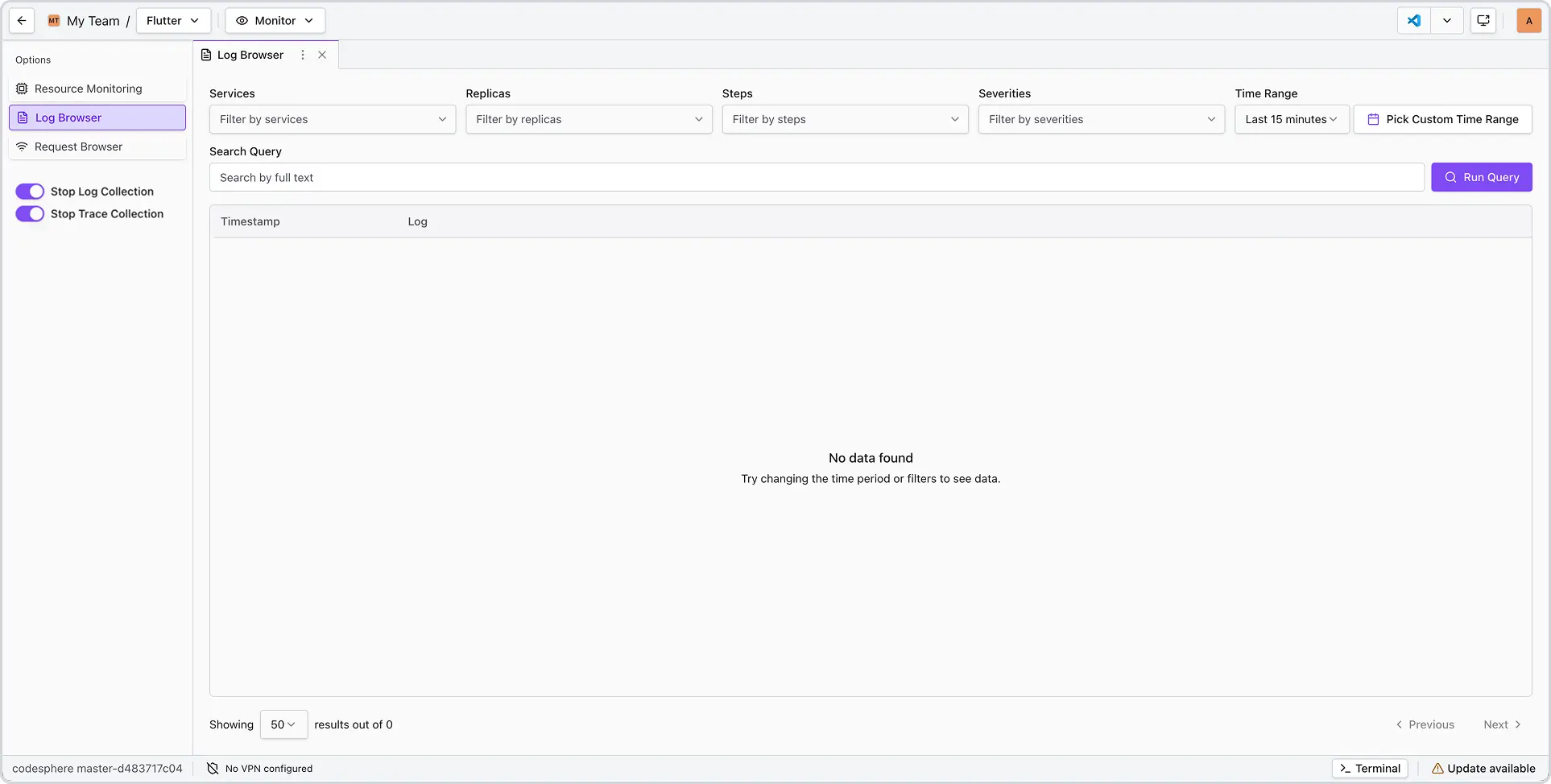Viewport: 1551px width, 784px height.
Task: Open the user avatar menu
Action: (1528, 20)
